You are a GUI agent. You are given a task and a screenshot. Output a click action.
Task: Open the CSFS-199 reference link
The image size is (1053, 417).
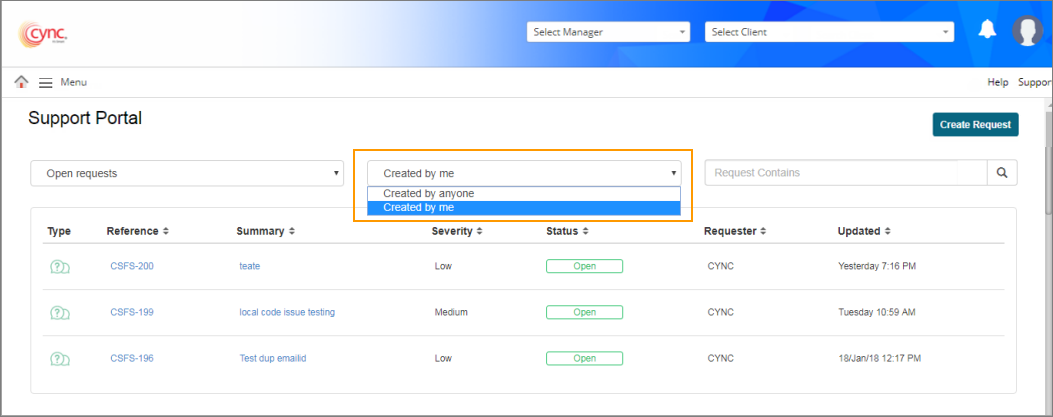coord(132,312)
